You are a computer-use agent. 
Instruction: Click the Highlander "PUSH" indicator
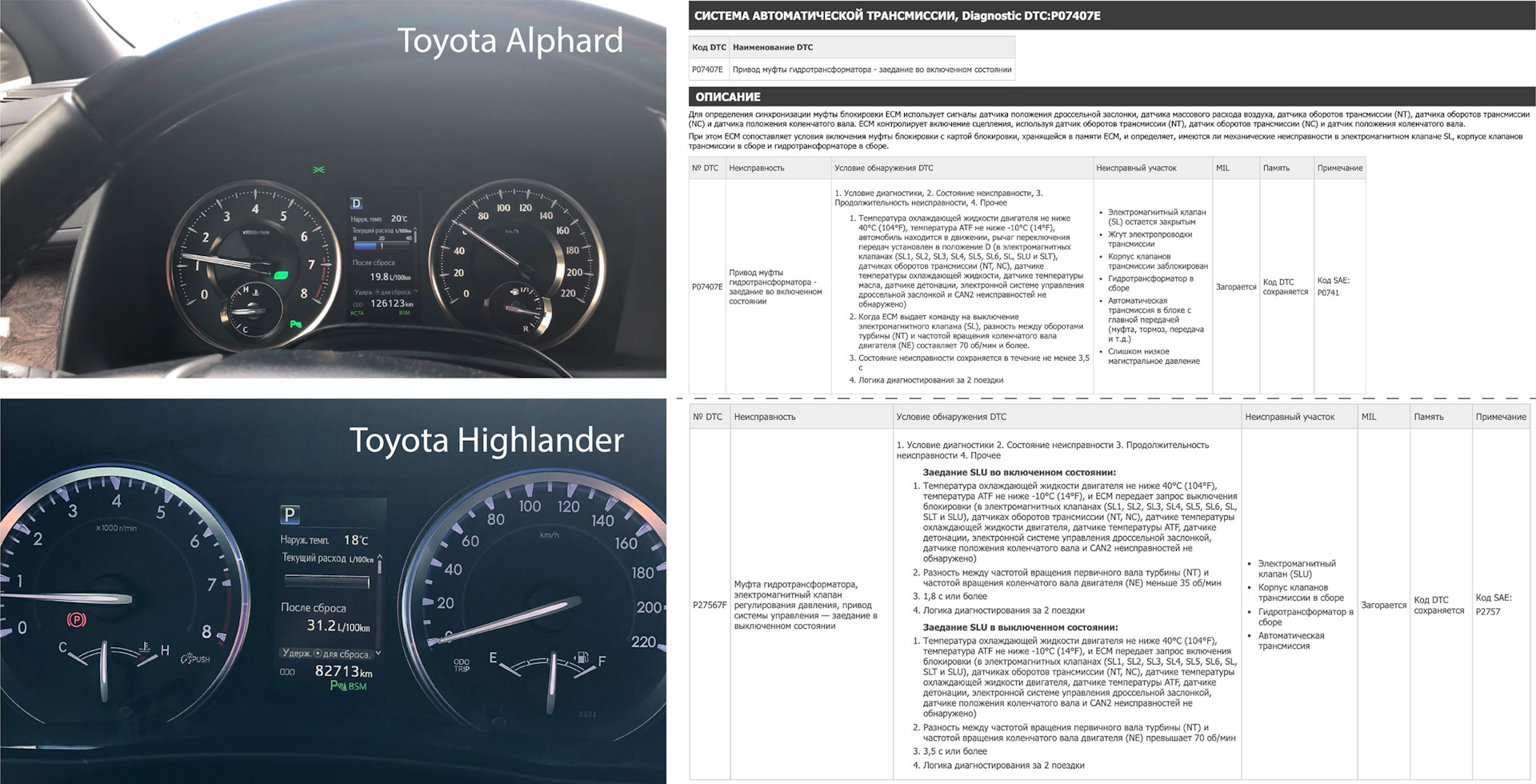[x=195, y=659]
